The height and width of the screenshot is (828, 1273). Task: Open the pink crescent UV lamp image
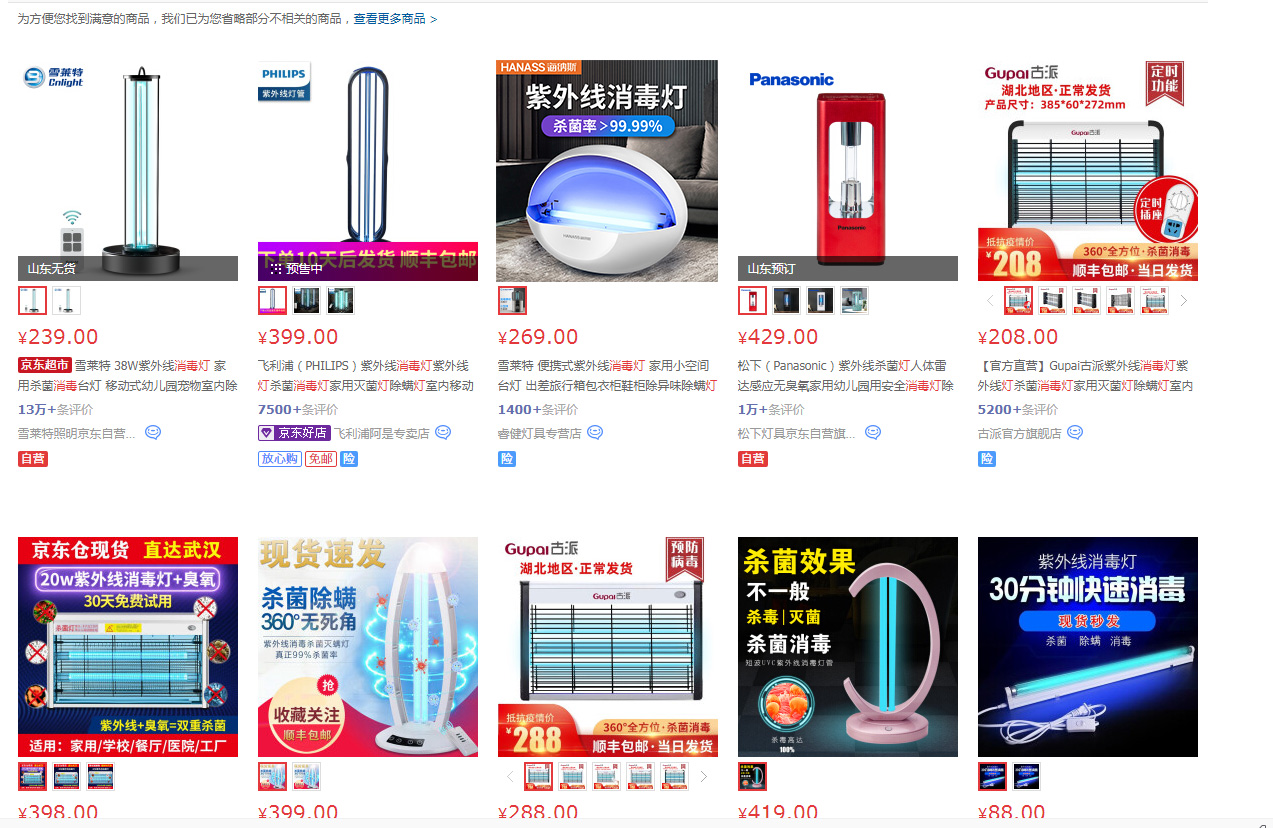848,647
